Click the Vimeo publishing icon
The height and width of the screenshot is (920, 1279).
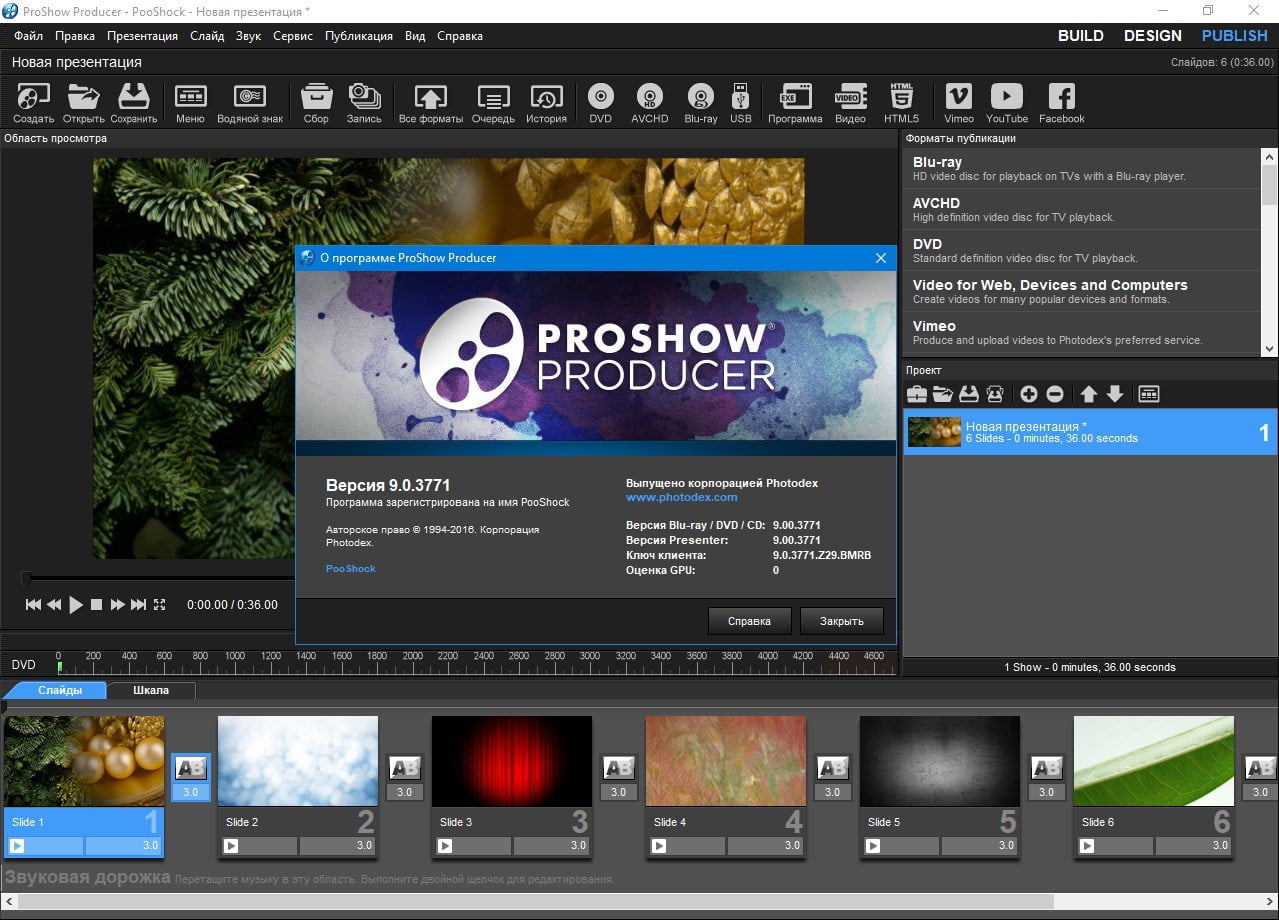[x=957, y=98]
